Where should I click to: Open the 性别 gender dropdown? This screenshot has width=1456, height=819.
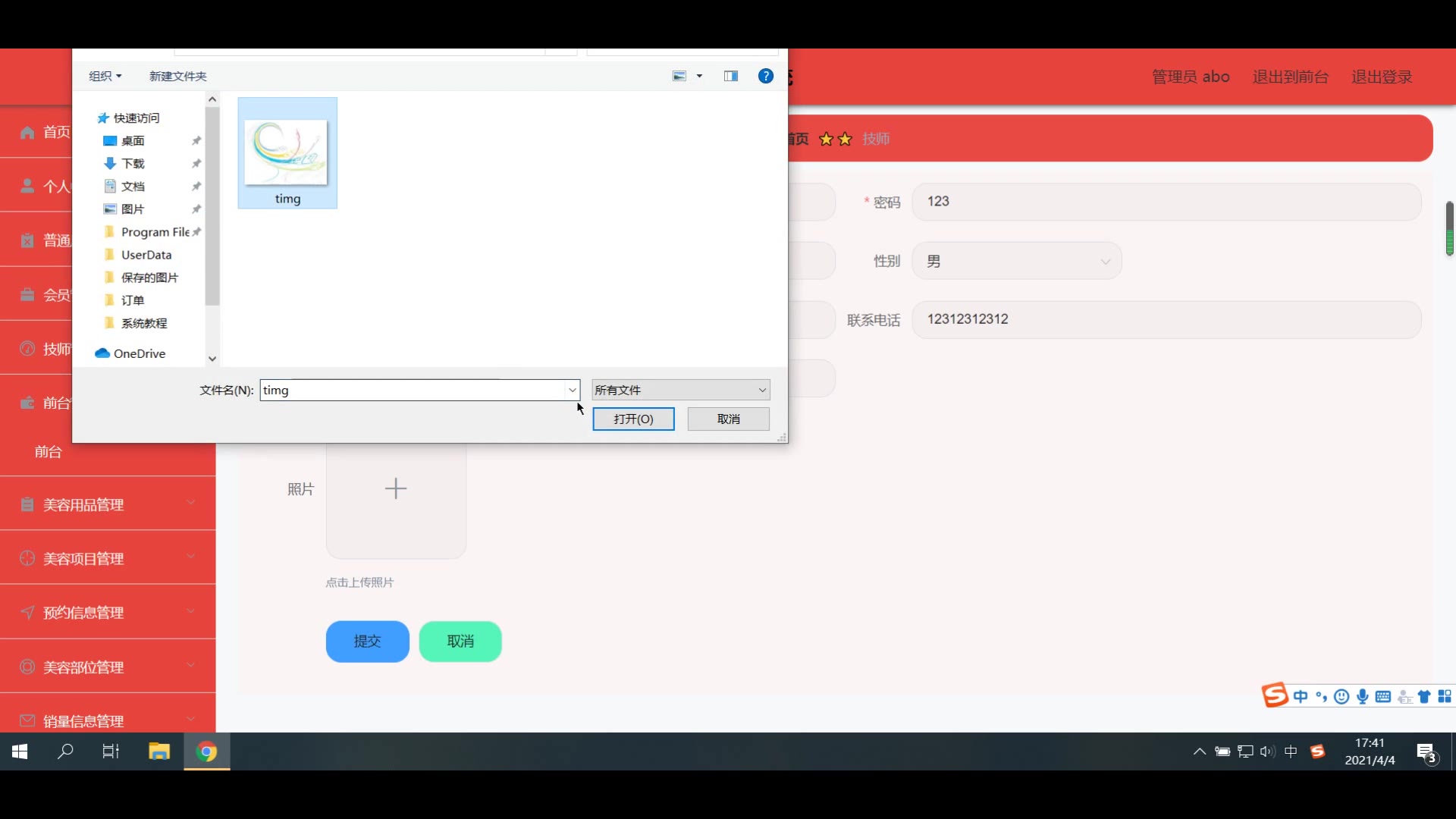(1016, 261)
